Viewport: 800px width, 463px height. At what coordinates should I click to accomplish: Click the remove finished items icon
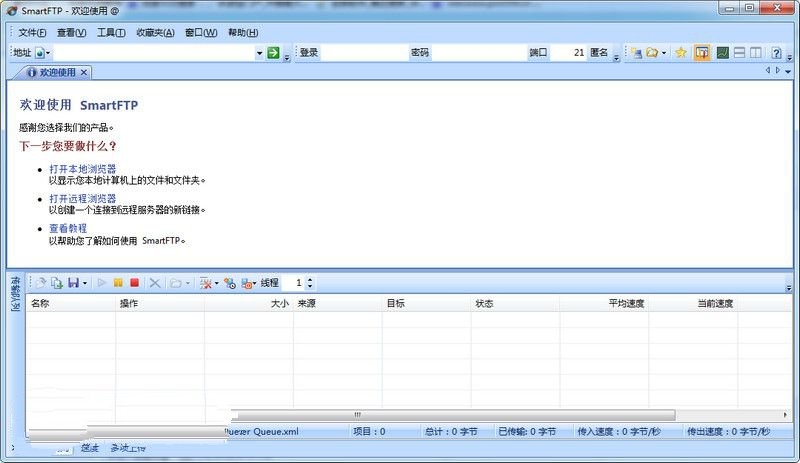(x=206, y=282)
